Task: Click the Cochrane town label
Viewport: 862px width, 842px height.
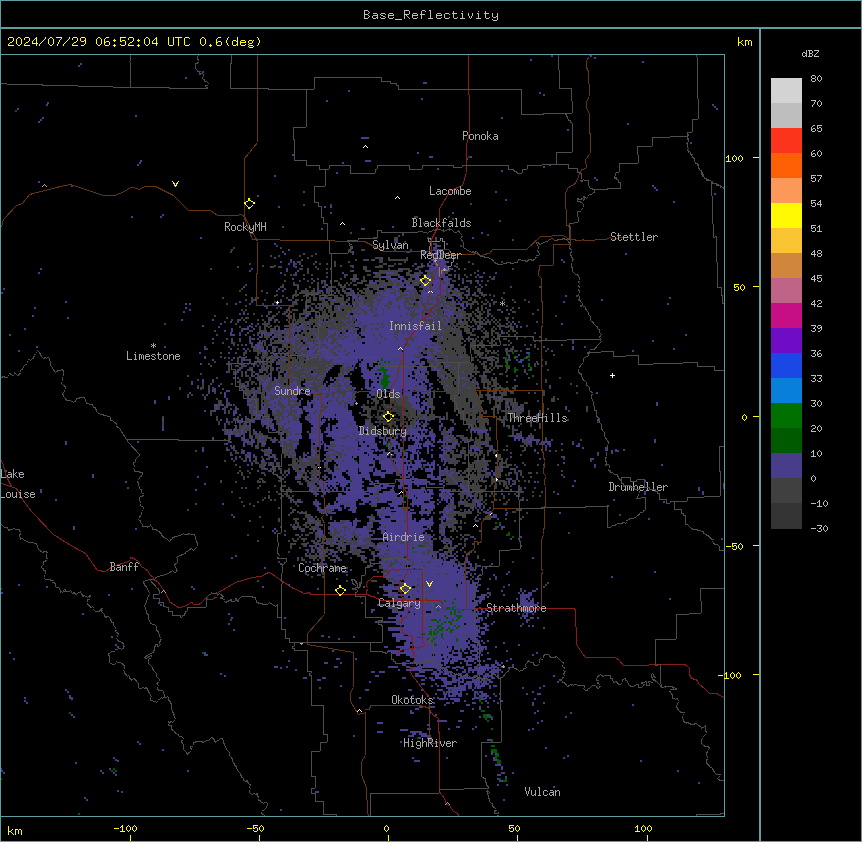Action: (x=322, y=568)
